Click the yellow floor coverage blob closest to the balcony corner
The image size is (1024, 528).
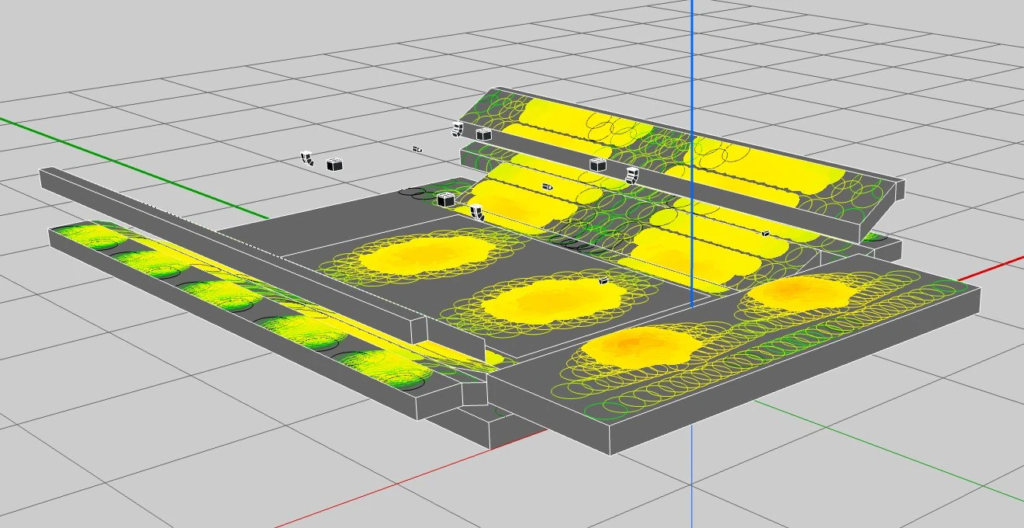point(426,254)
